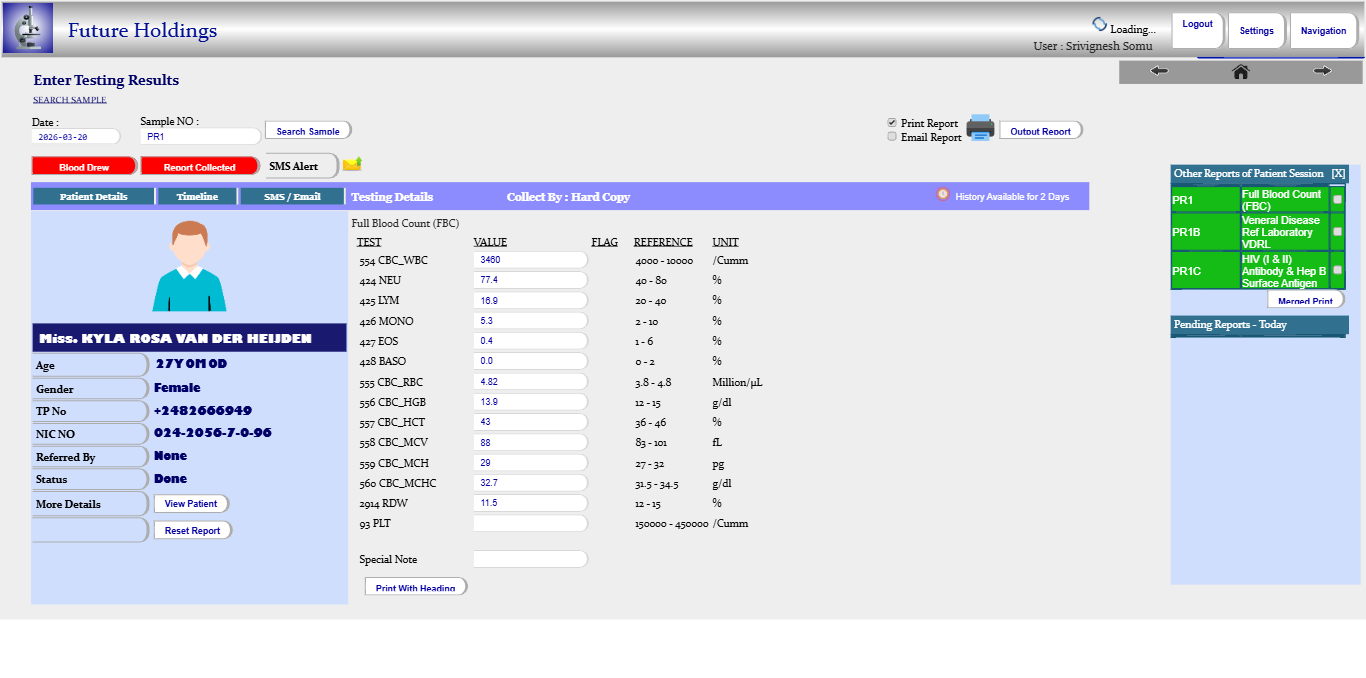Click the forward arrow navigation icon
Screen dimensions: 1366x678
[1322, 71]
